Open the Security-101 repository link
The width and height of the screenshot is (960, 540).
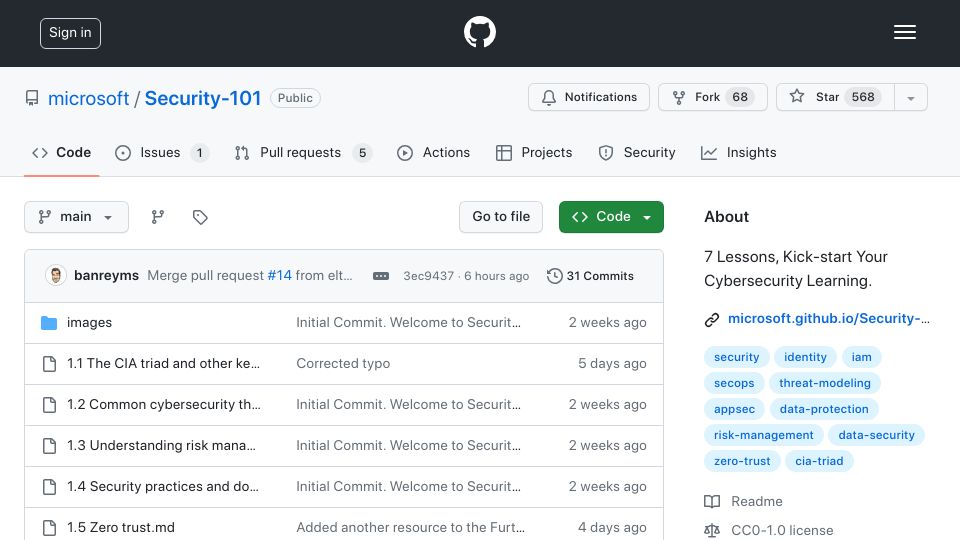[x=203, y=98]
